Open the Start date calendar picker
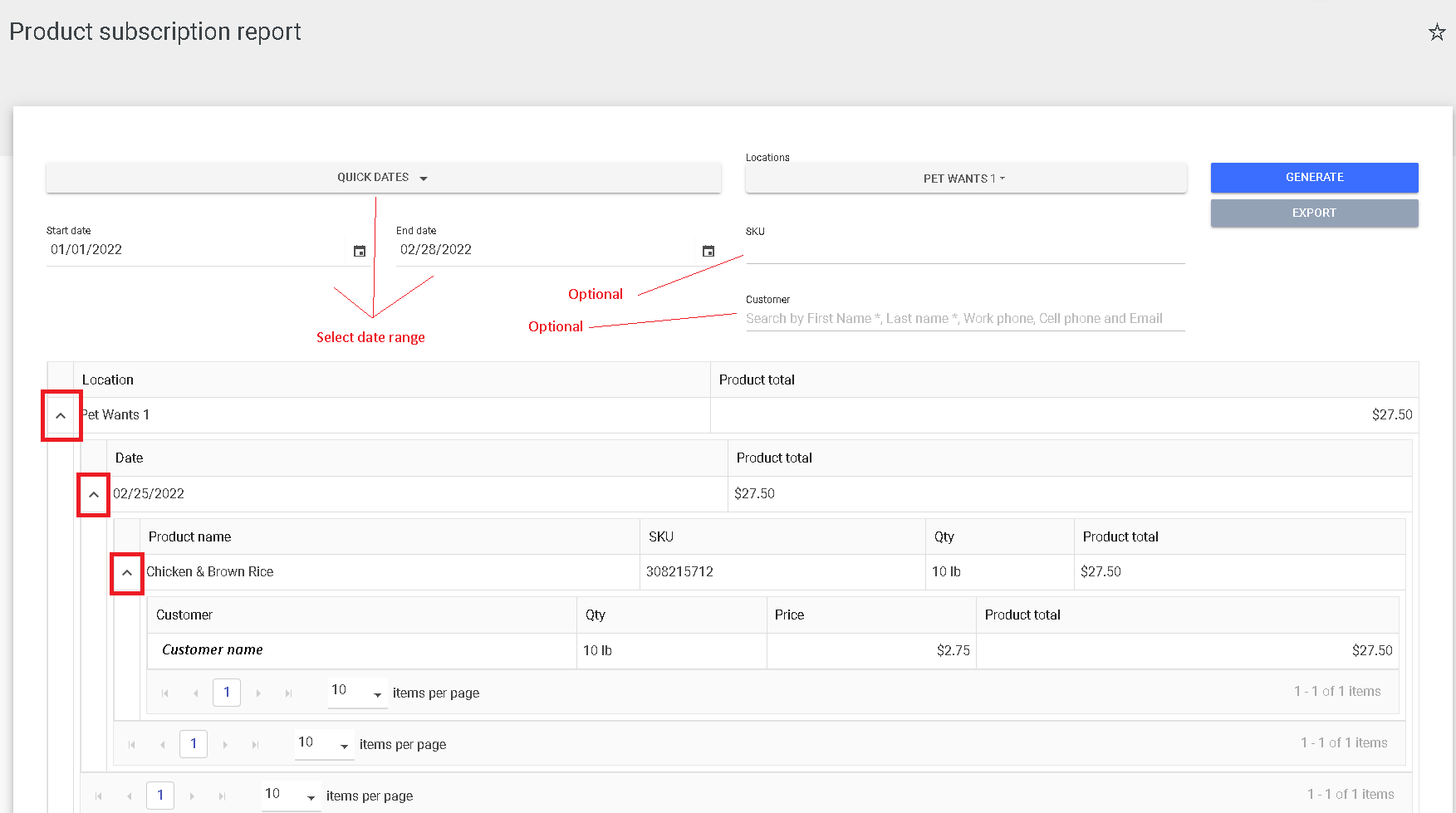Viewport: 1456px width, 813px height. point(359,250)
